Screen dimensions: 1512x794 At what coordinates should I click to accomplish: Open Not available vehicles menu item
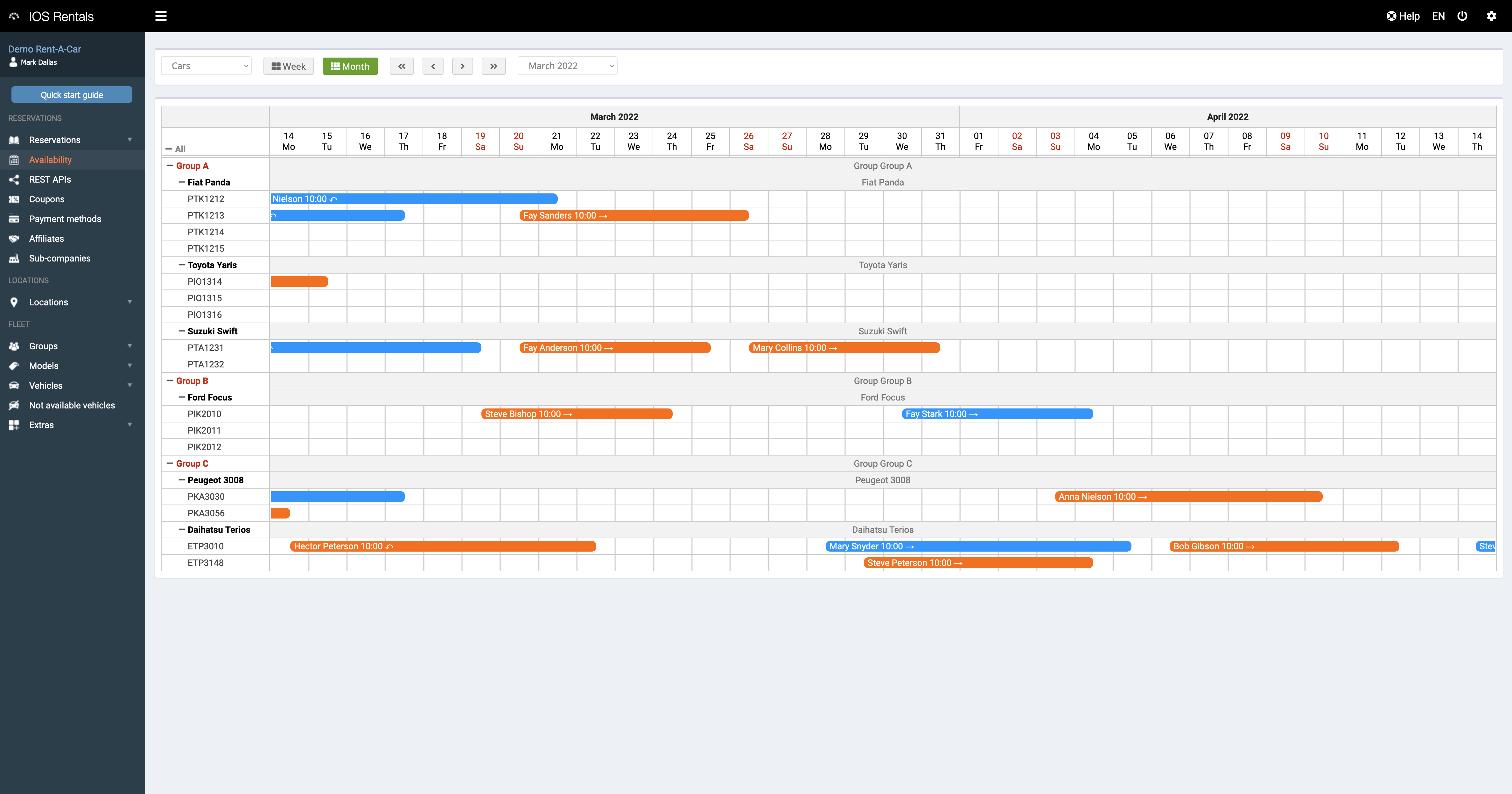pos(72,406)
